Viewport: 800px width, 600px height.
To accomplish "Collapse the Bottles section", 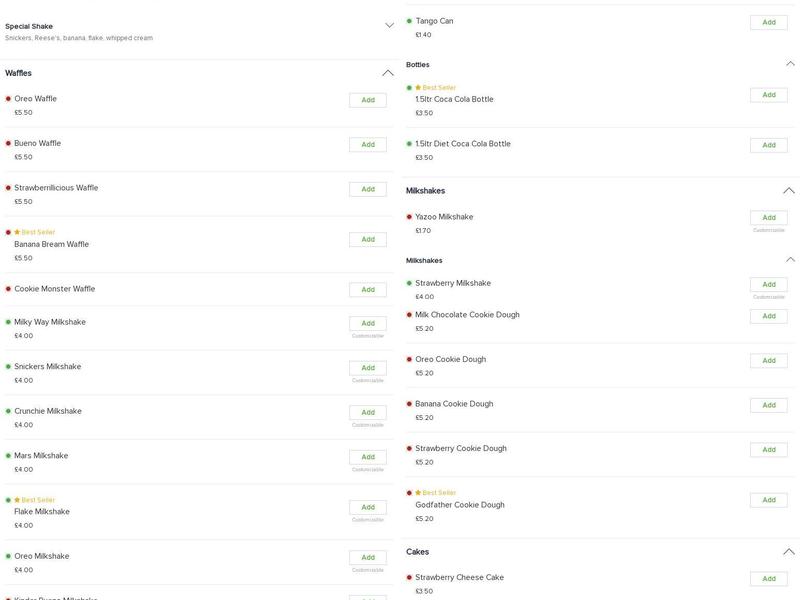I will [789, 64].
